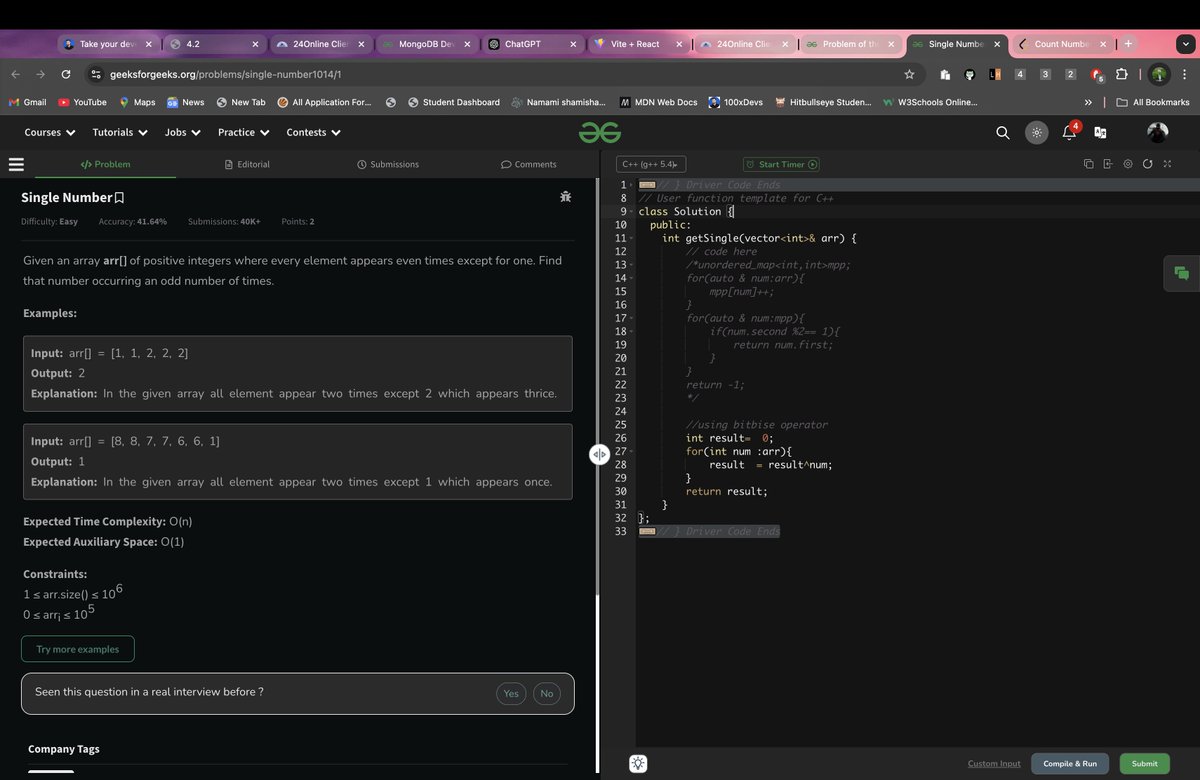Toggle light/dark theme sun icon in header
Image resolution: width=1200 pixels, height=780 pixels.
[1036, 132]
